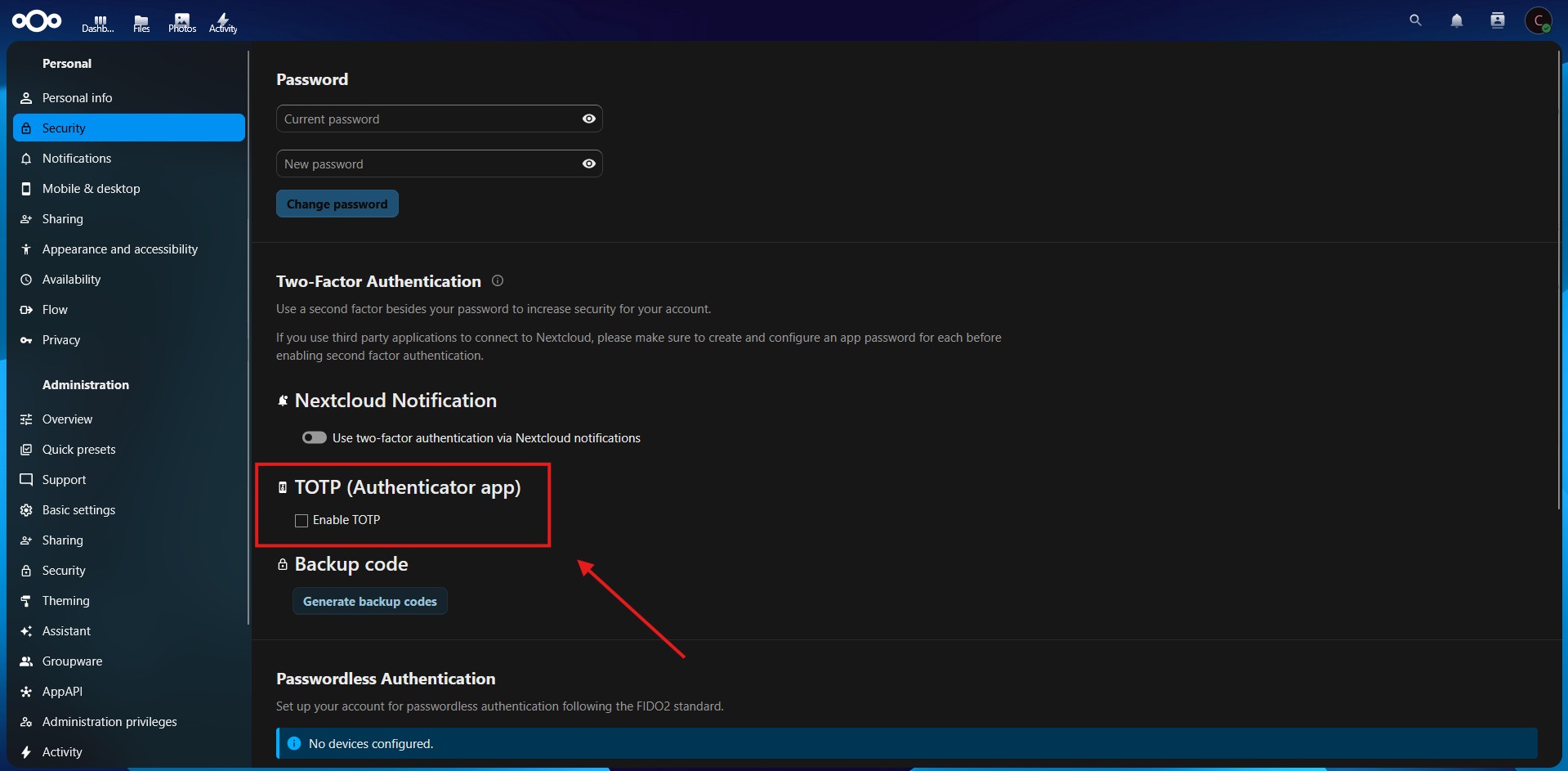Select the Security icon under Personal
This screenshot has height=771, width=1568.
coord(26,128)
